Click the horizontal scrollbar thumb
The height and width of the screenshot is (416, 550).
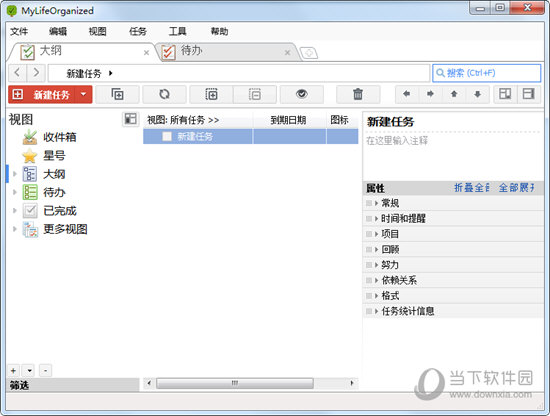pos(235,383)
